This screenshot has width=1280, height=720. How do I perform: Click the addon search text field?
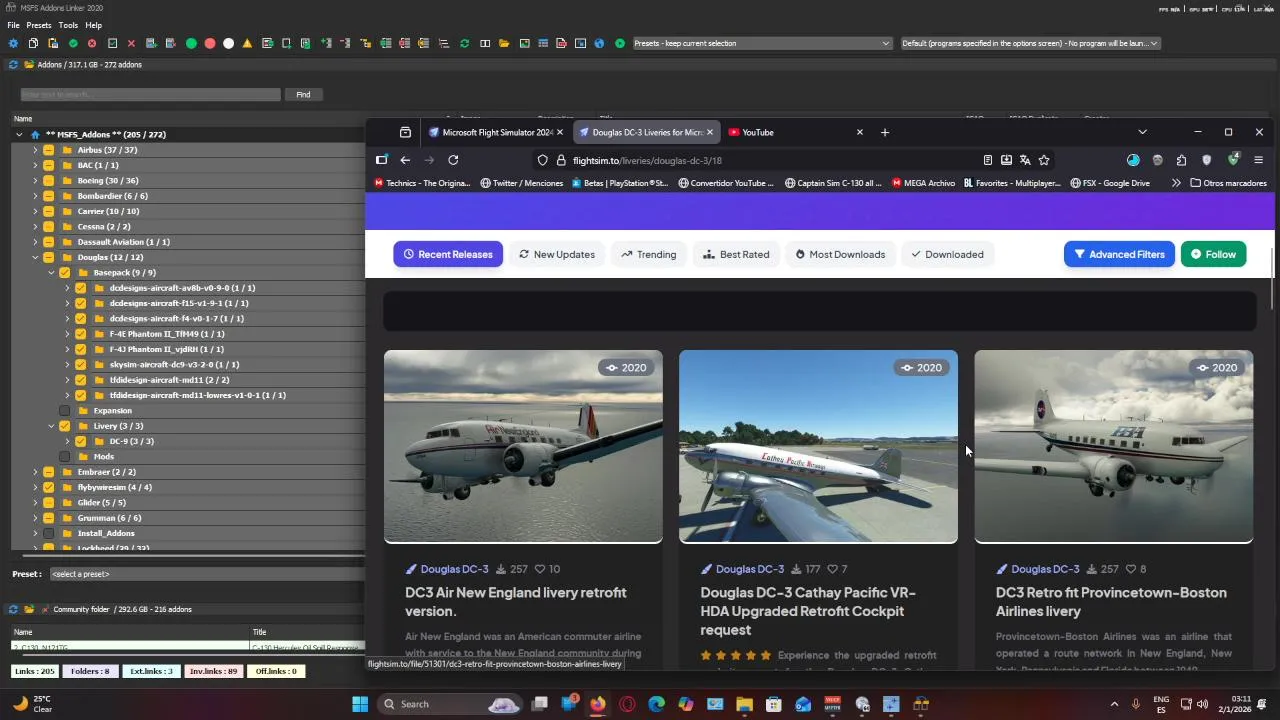click(150, 94)
